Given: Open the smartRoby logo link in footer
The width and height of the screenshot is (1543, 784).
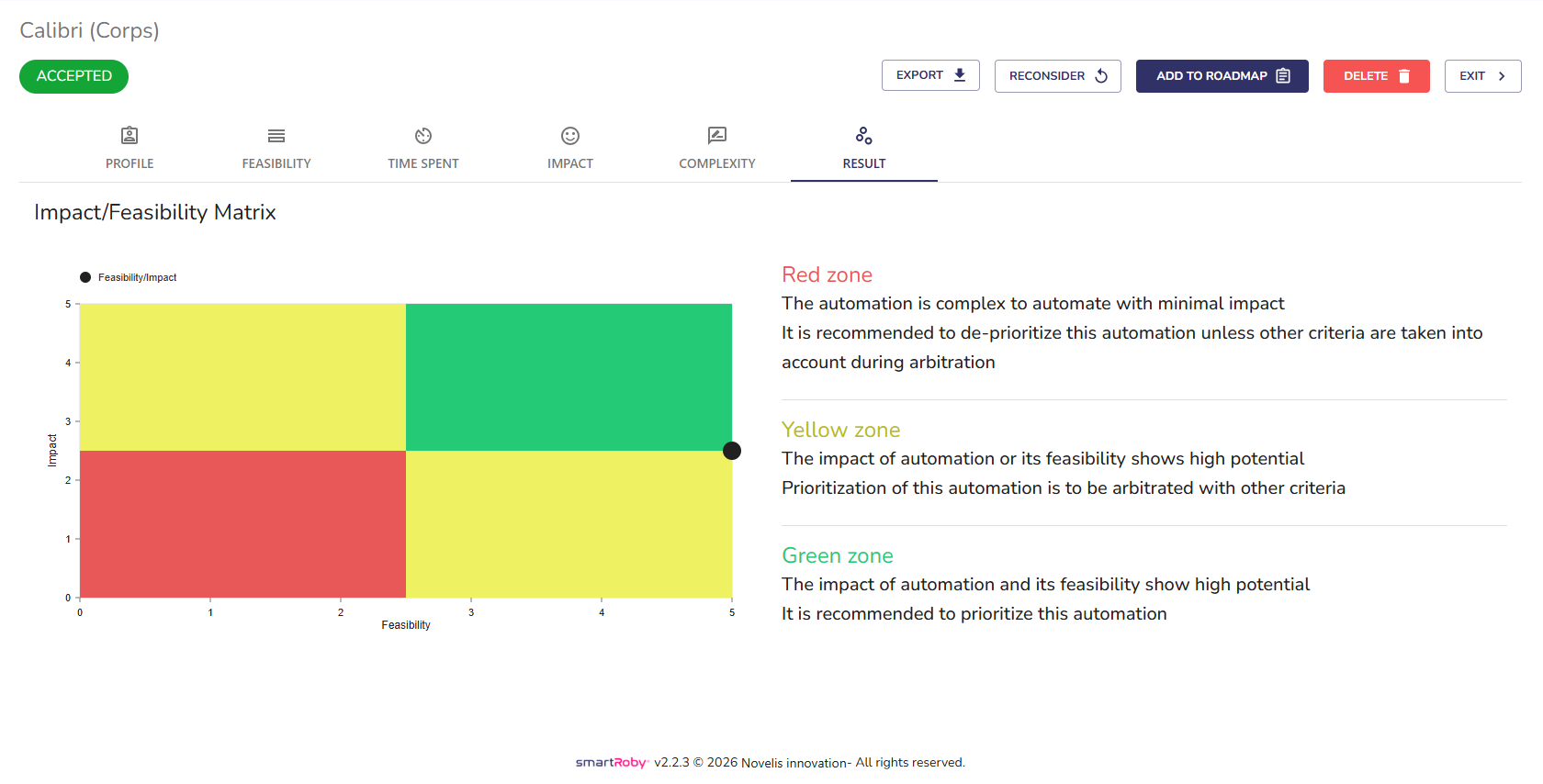Looking at the screenshot, I should click(612, 763).
